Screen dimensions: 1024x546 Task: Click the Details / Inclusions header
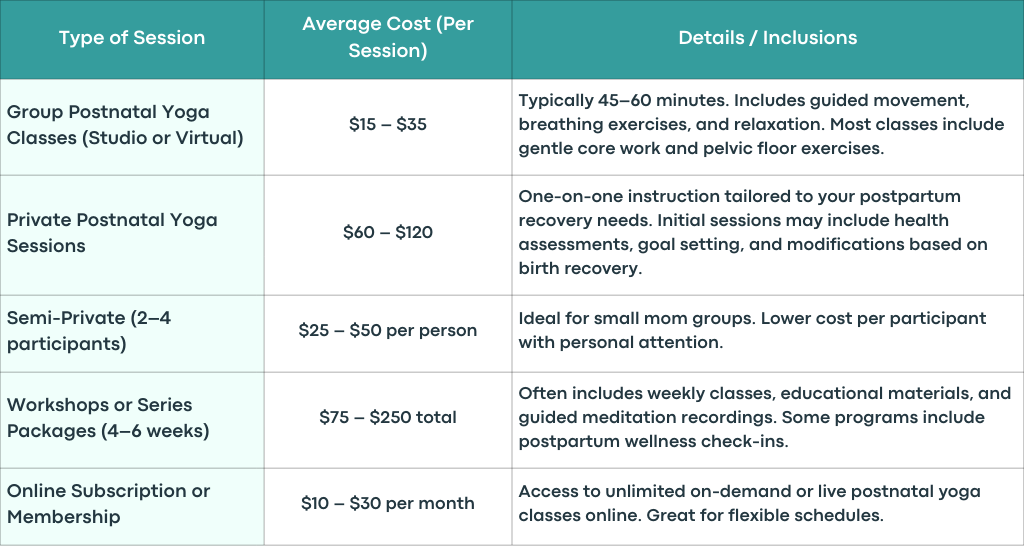tap(767, 38)
